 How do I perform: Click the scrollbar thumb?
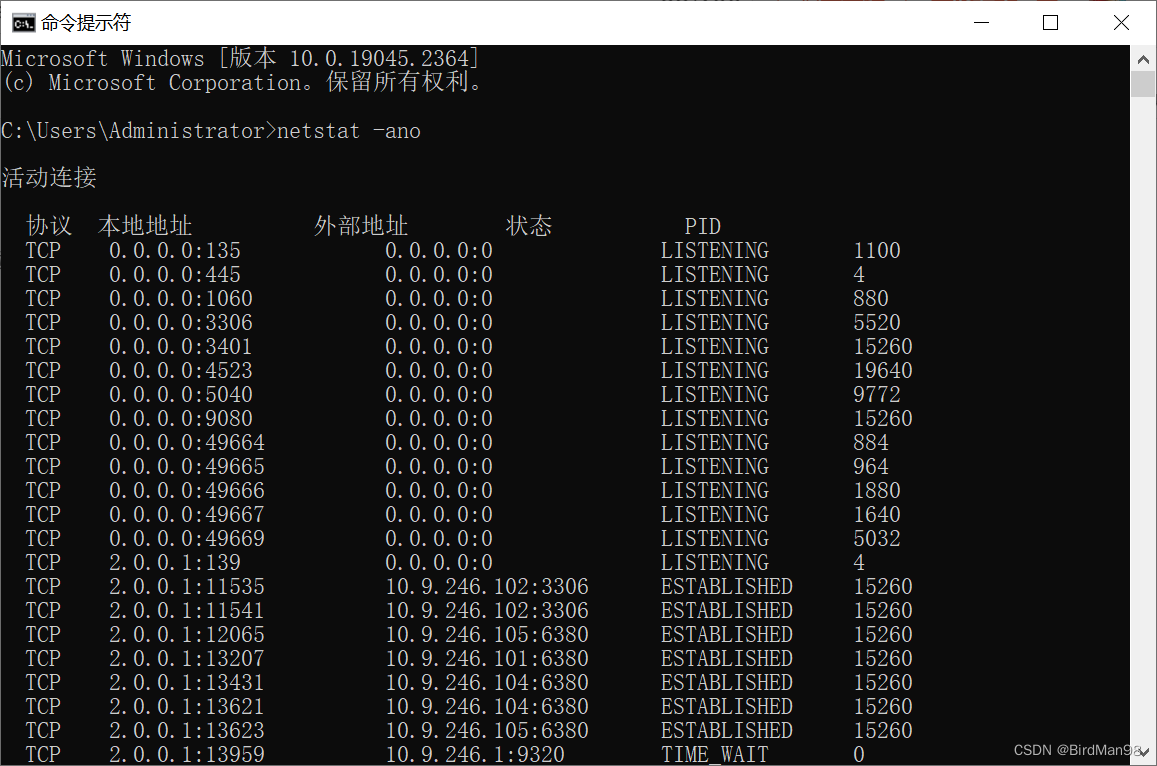click(1143, 85)
